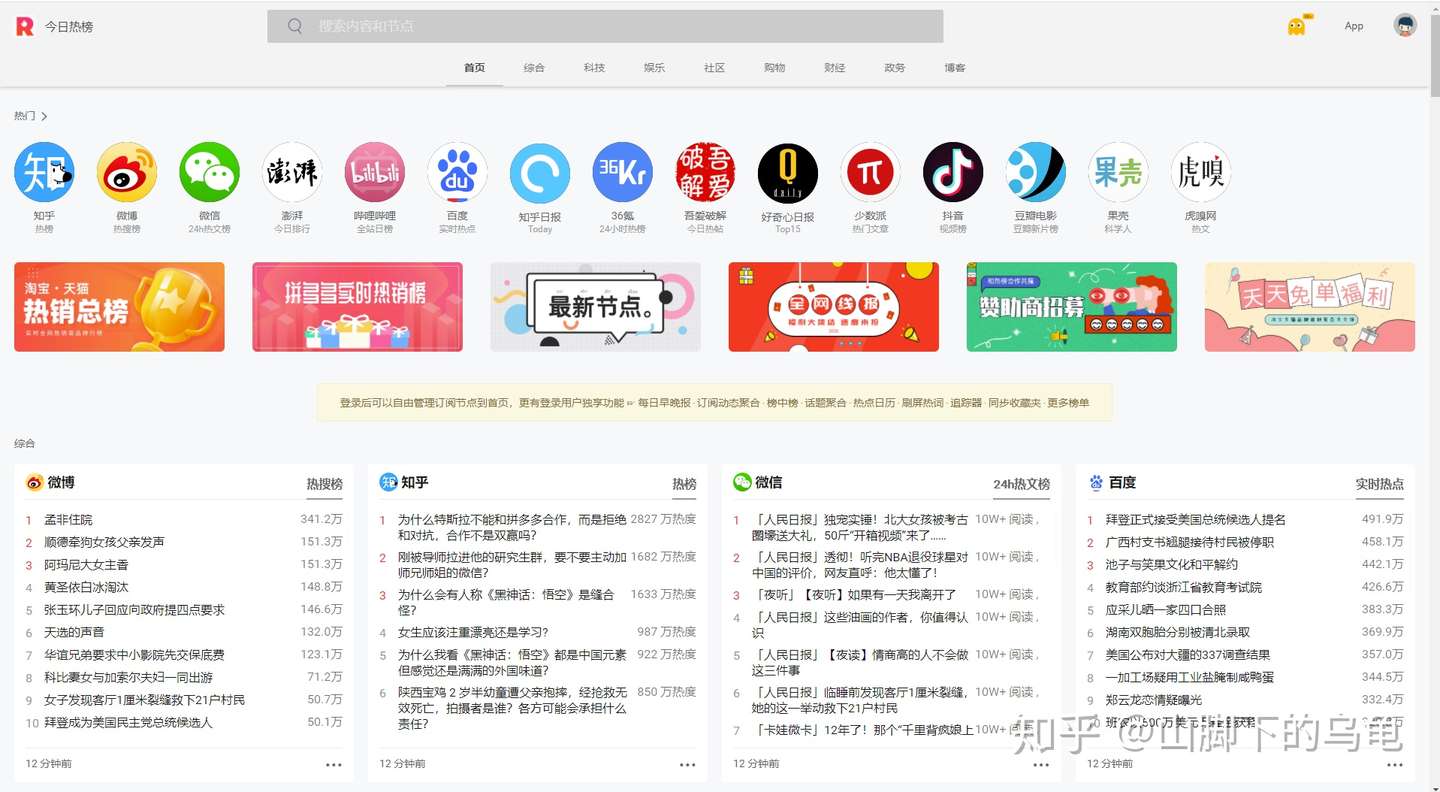Image resolution: width=1440 pixels, height=792 pixels.
Task: Open the 拼多多实时热销榜 banner
Action: pos(357,307)
